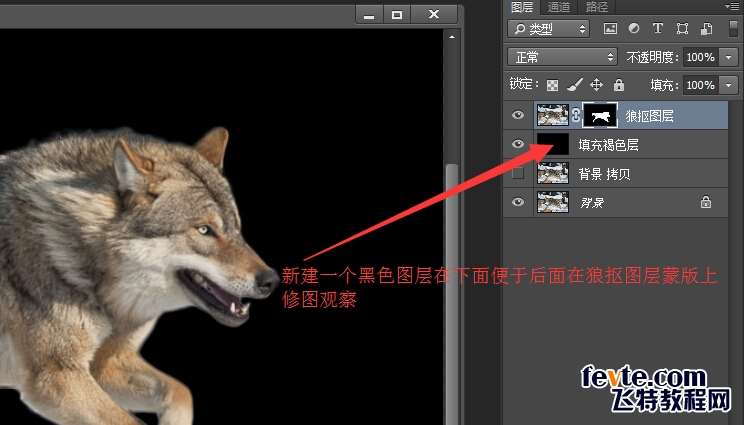Select the layer named 填充褐色层
The width and height of the screenshot is (744, 425).
[x=608, y=145]
